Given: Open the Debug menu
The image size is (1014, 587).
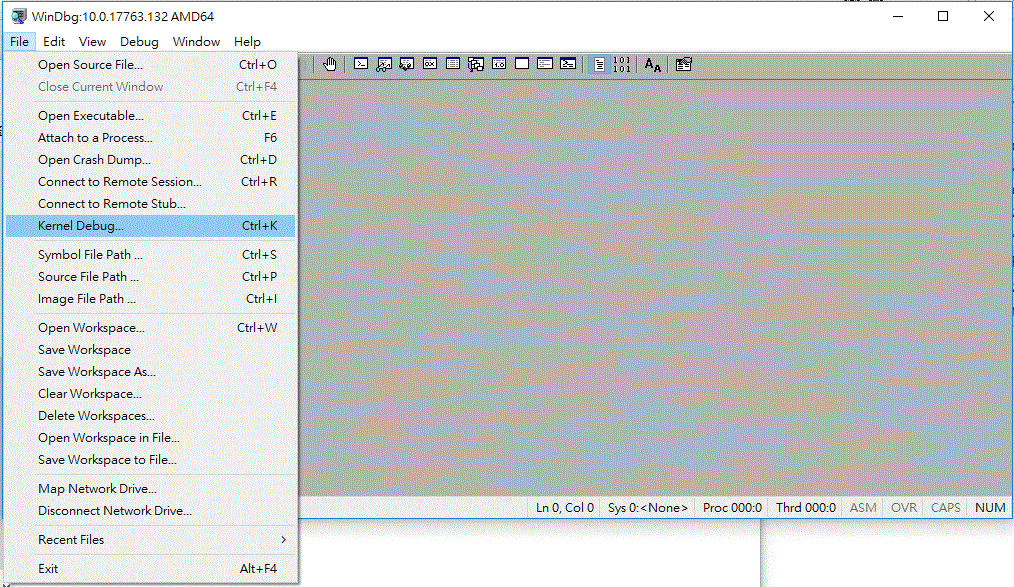Looking at the screenshot, I should click(x=139, y=41).
